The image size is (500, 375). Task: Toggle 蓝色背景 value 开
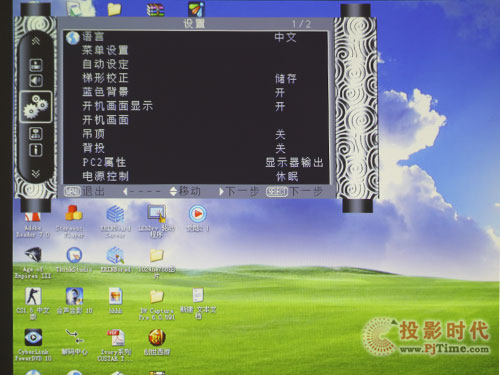pyautogui.click(x=280, y=92)
